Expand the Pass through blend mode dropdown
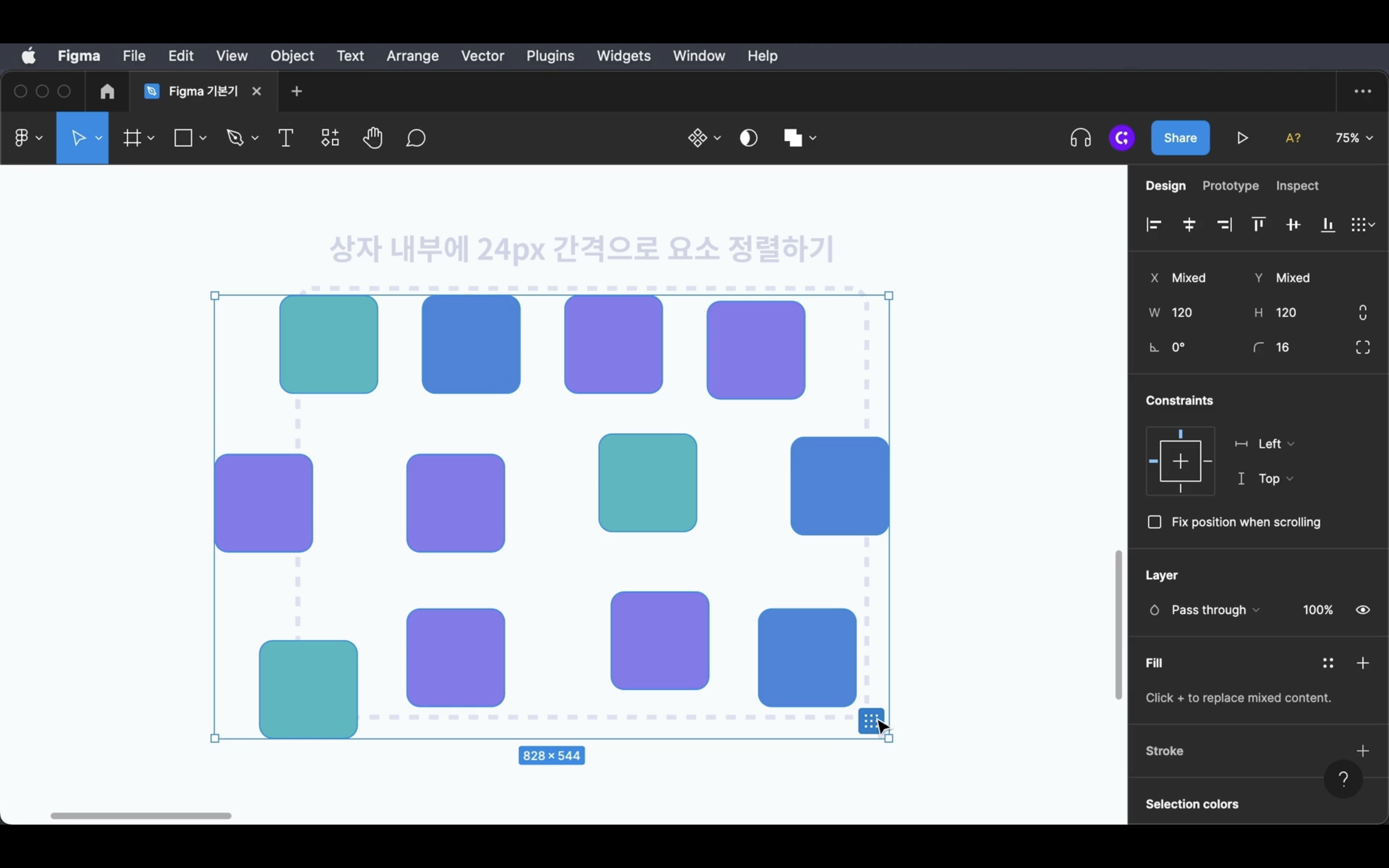 tap(1215, 610)
